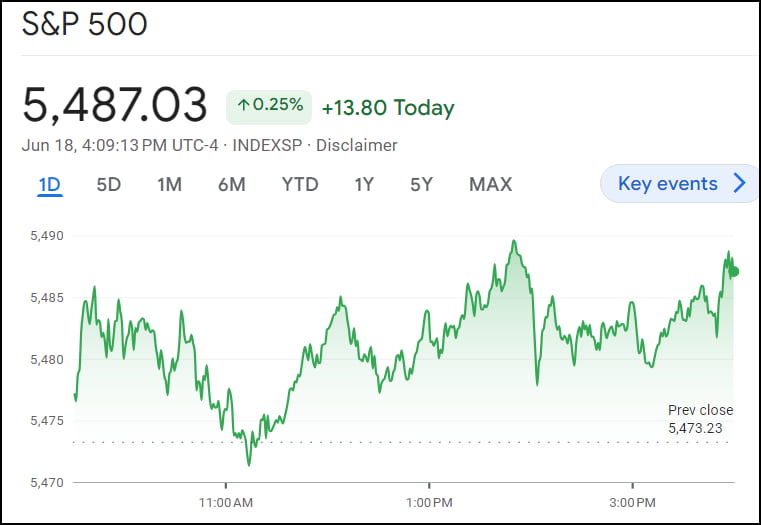Switch to the 5Y range tab
The width and height of the screenshot is (761, 525).
(421, 185)
